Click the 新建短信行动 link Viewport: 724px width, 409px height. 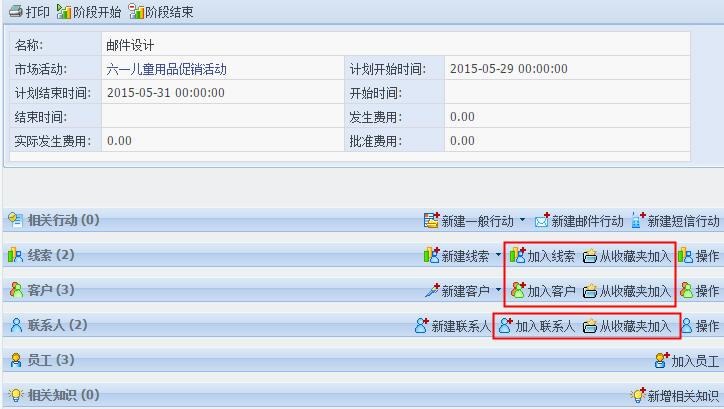pyautogui.click(x=683, y=221)
